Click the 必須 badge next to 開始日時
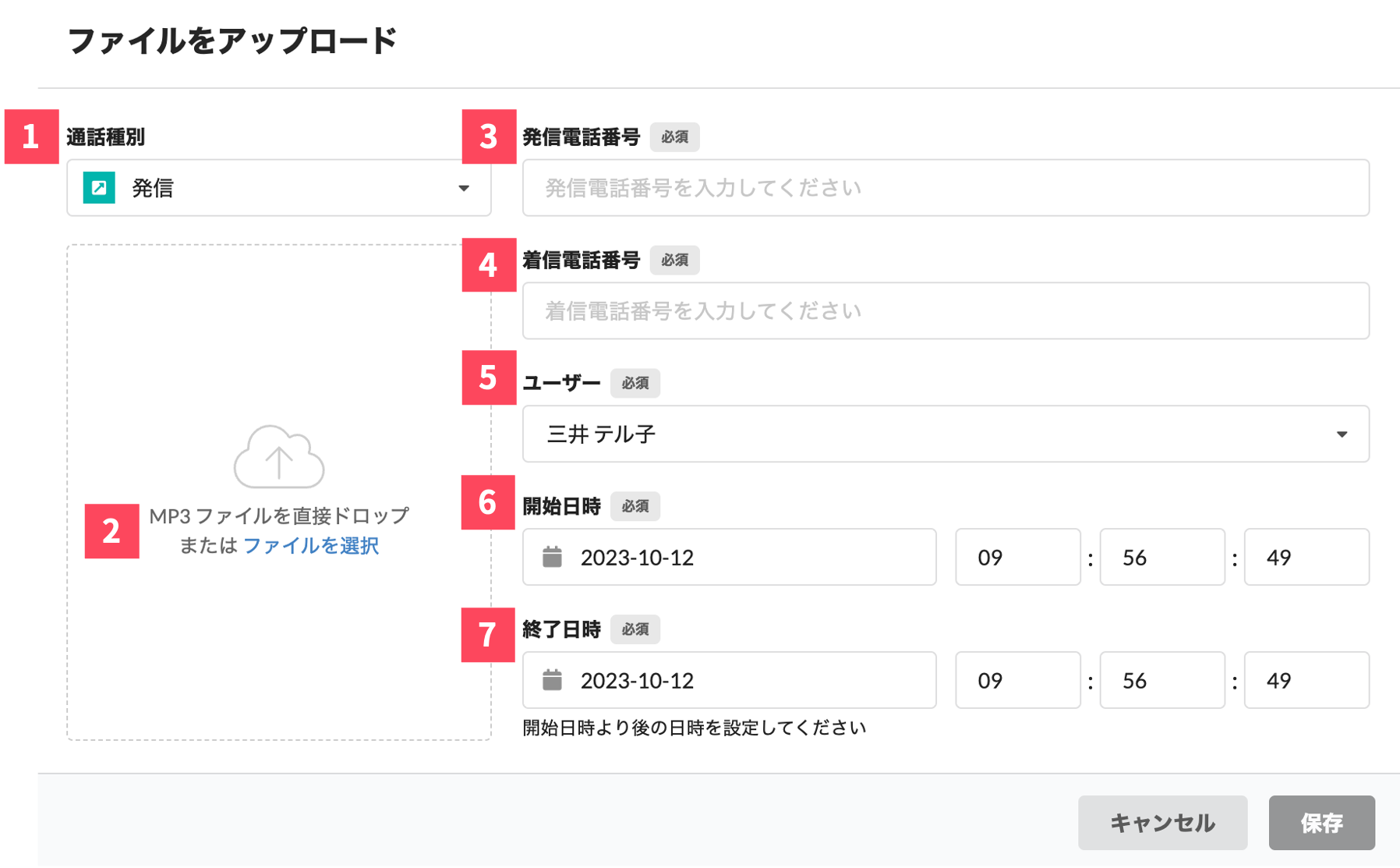 coord(635,506)
